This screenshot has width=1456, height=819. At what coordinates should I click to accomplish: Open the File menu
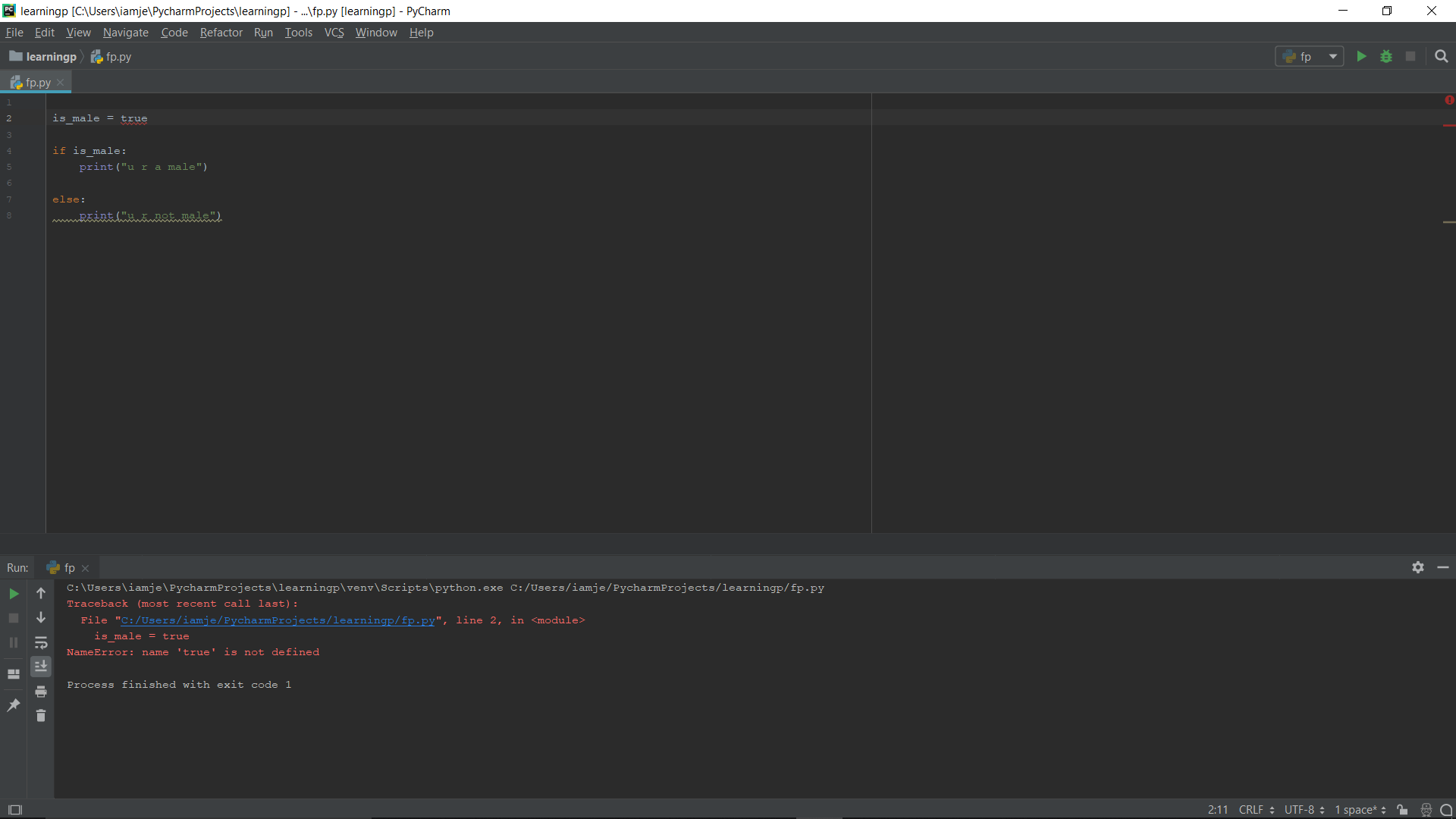pos(14,33)
